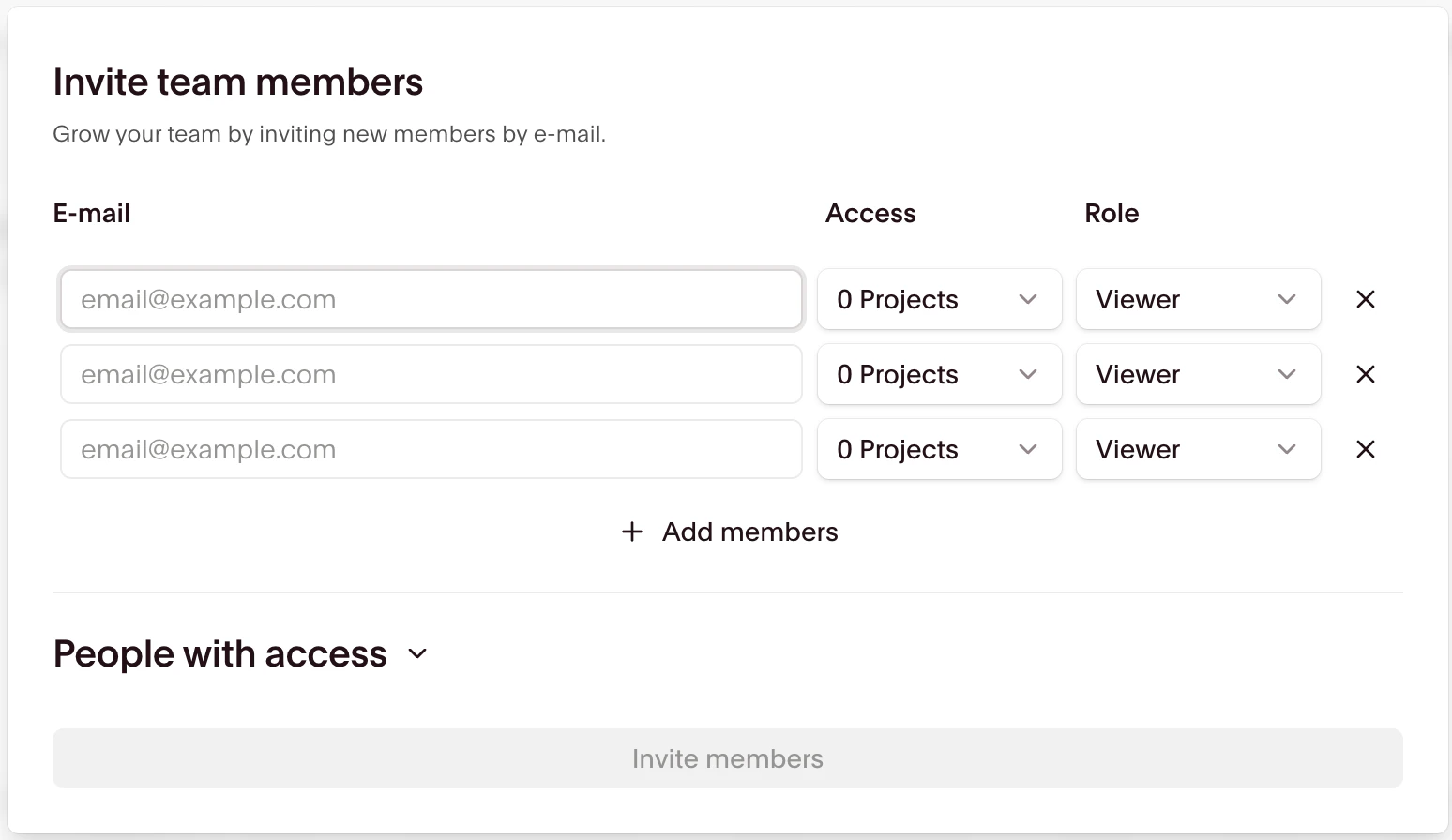The height and width of the screenshot is (840, 1452).
Task: Focus the first email address field
Action: pos(431,299)
